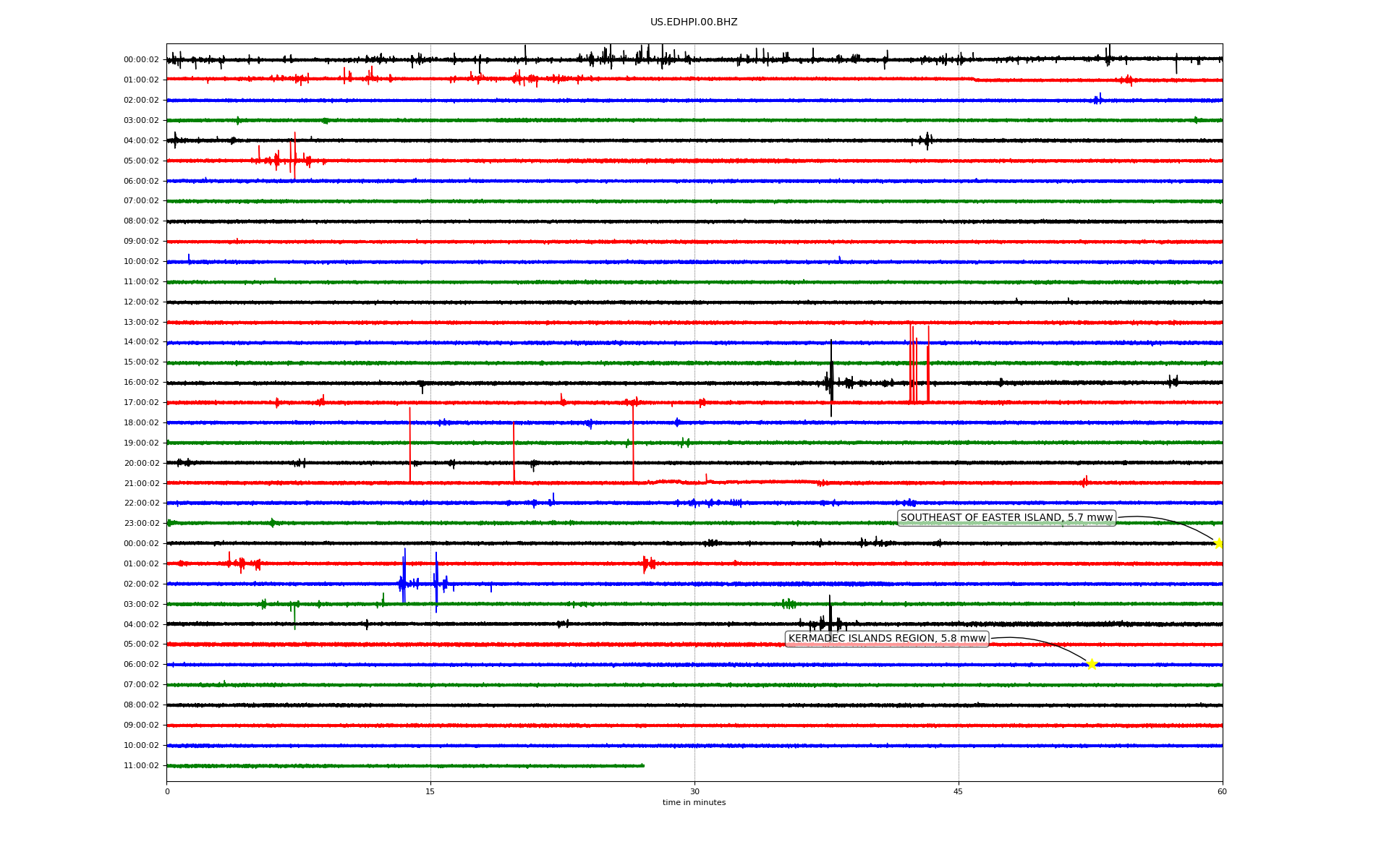Click the 13:00:02 trace time label
Screen dimensions: 1389x868
141,323
